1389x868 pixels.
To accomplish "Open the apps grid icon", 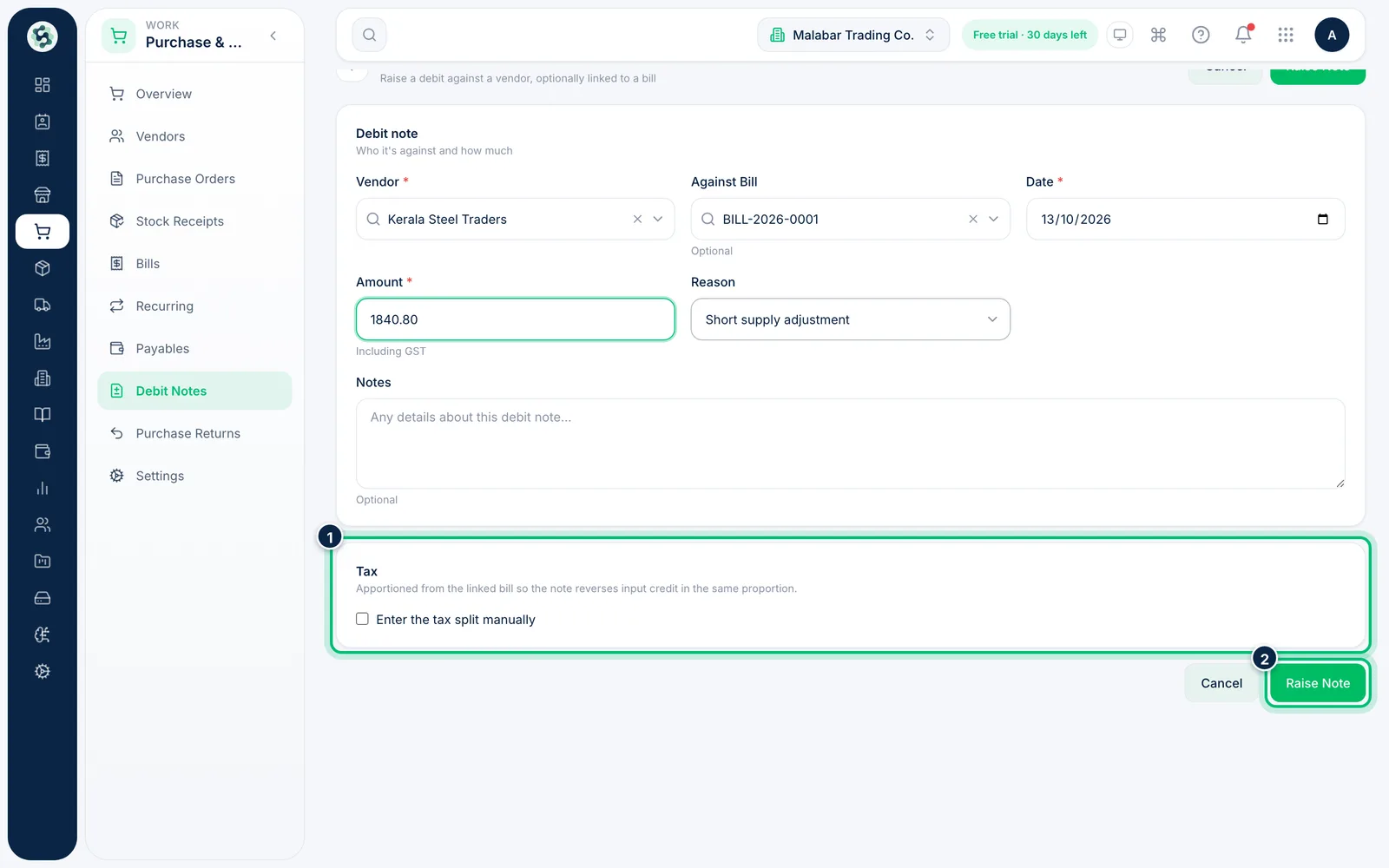I will click(1286, 35).
